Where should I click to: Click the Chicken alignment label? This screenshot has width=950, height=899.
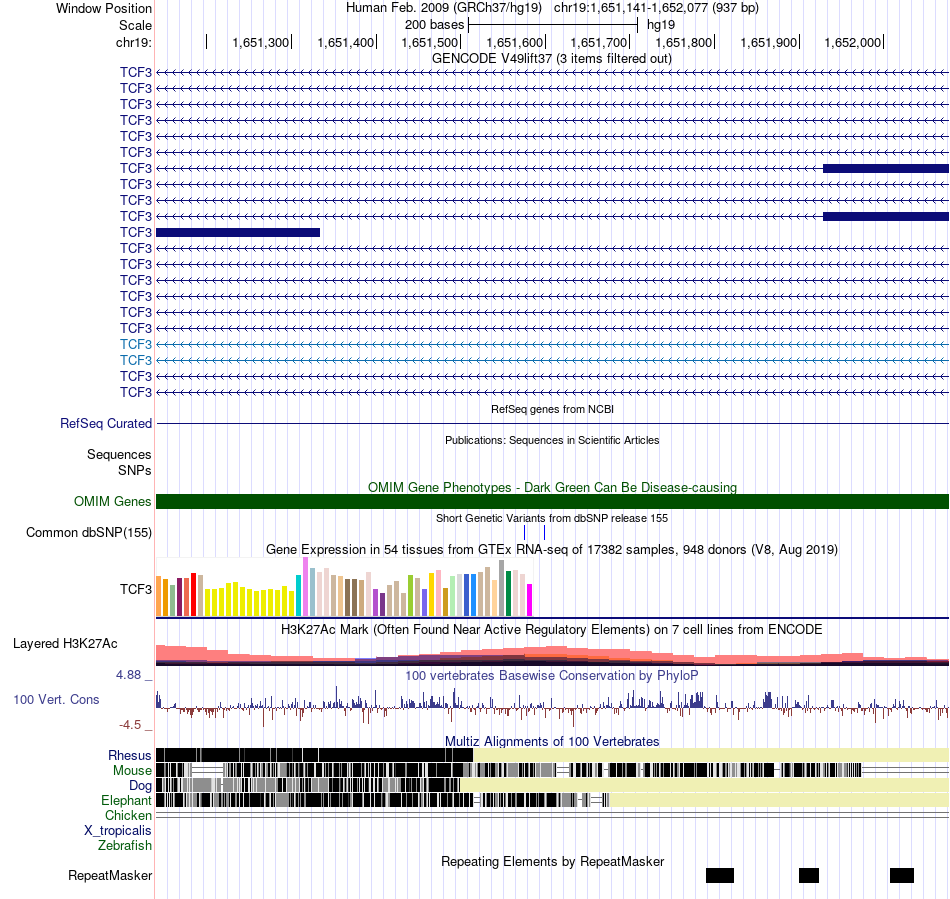[128, 815]
